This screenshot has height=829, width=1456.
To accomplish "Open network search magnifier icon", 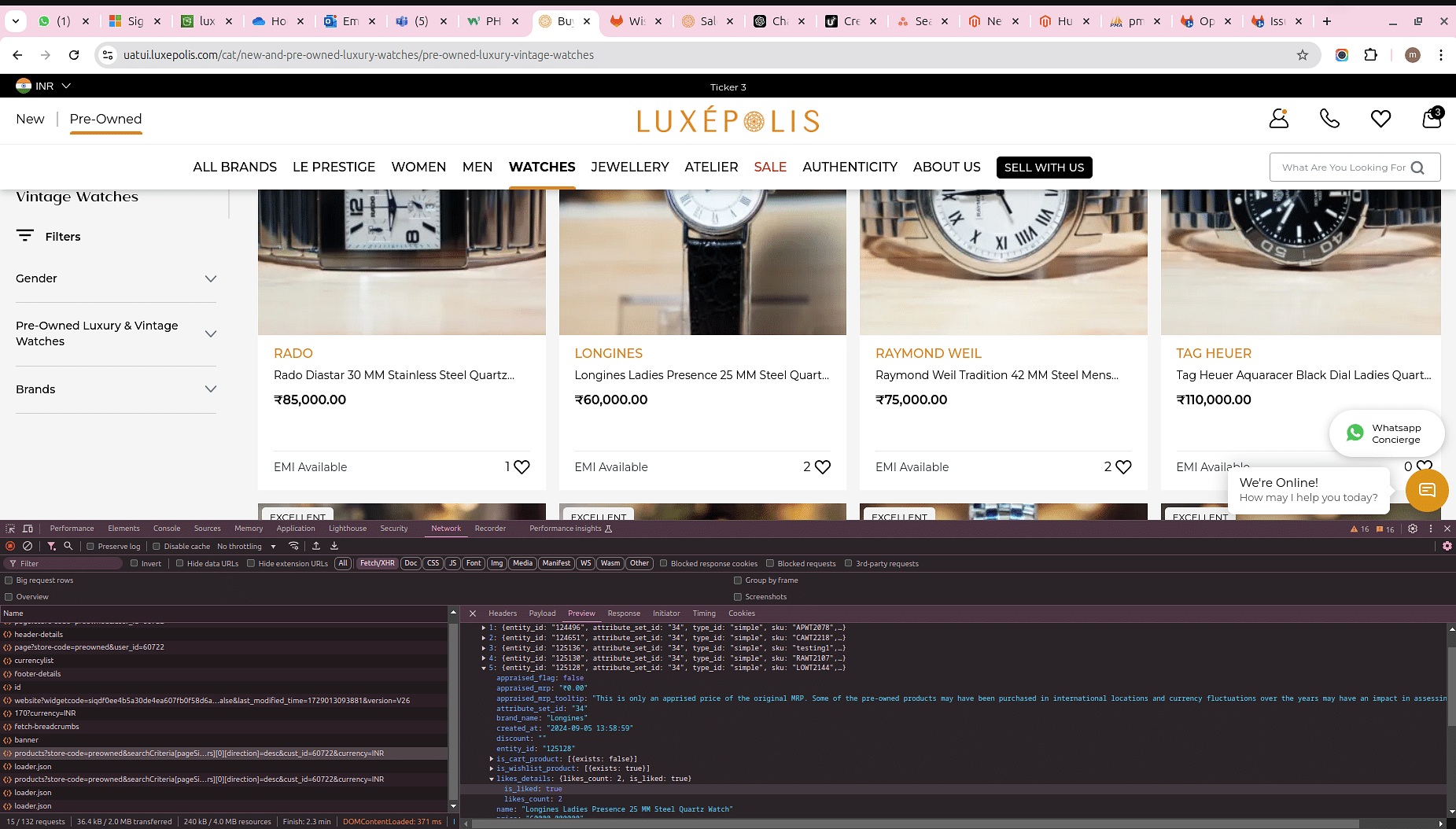I will coord(68,546).
